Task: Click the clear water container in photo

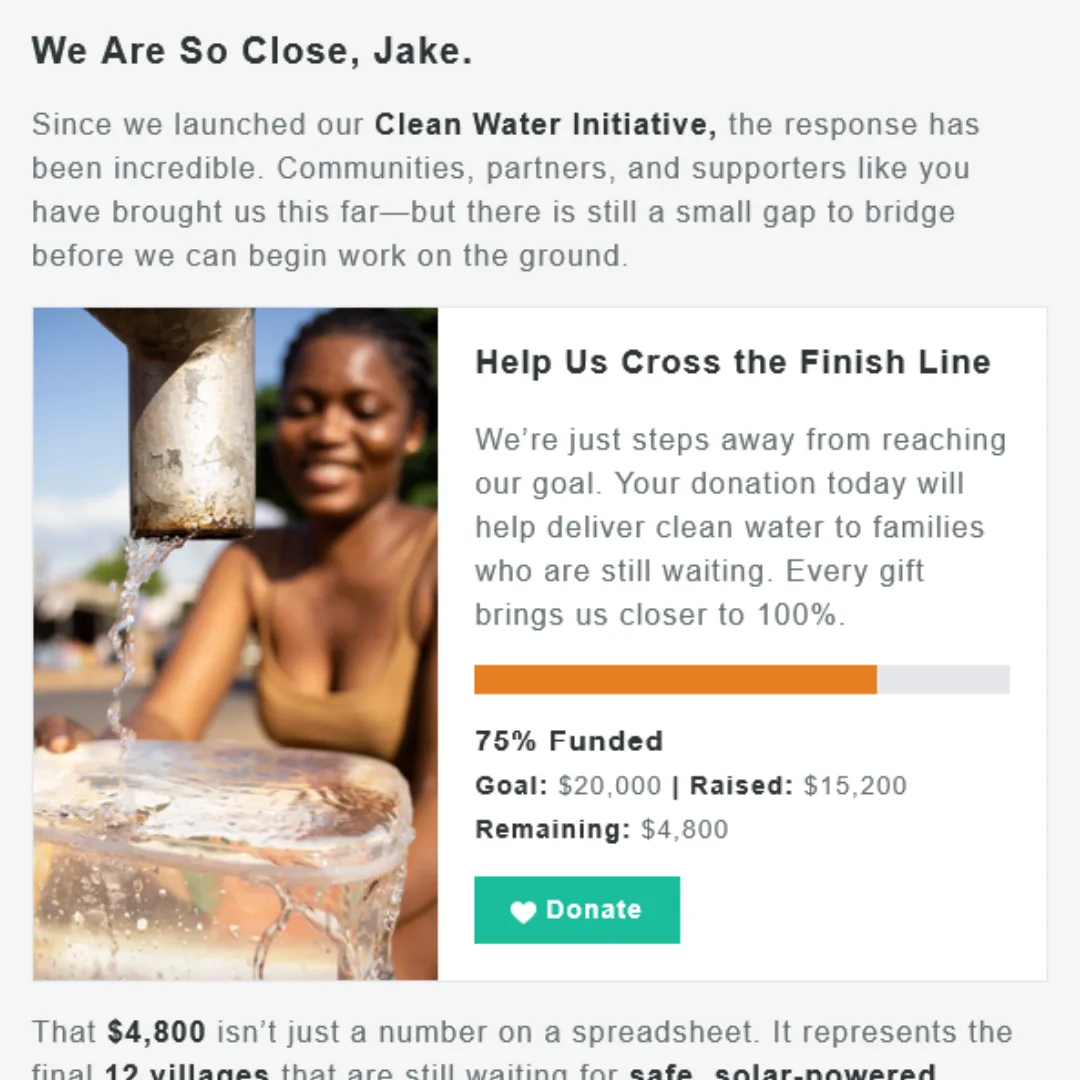Action: pos(220,850)
